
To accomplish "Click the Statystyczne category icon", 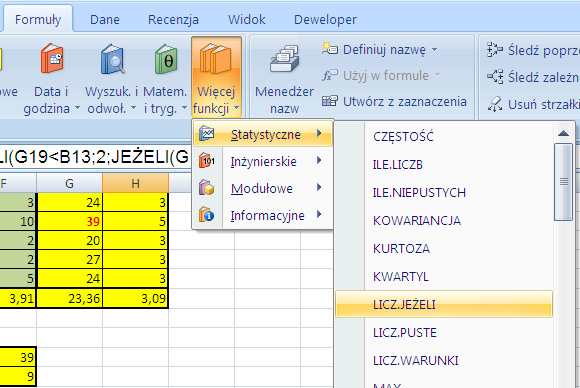I will coord(206,134).
